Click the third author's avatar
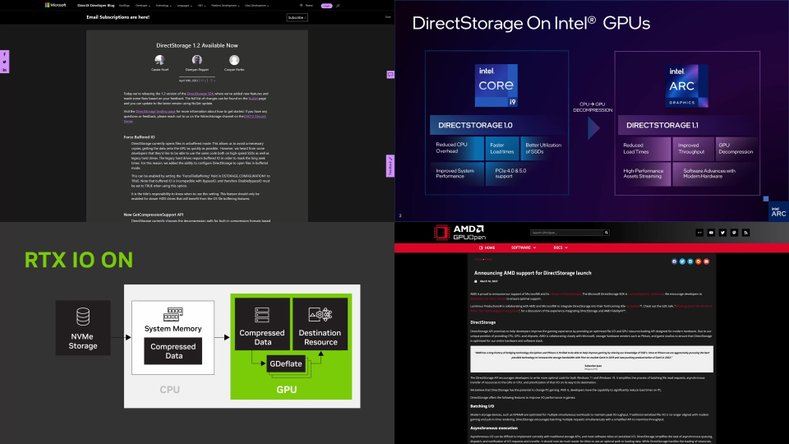 click(234, 60)
